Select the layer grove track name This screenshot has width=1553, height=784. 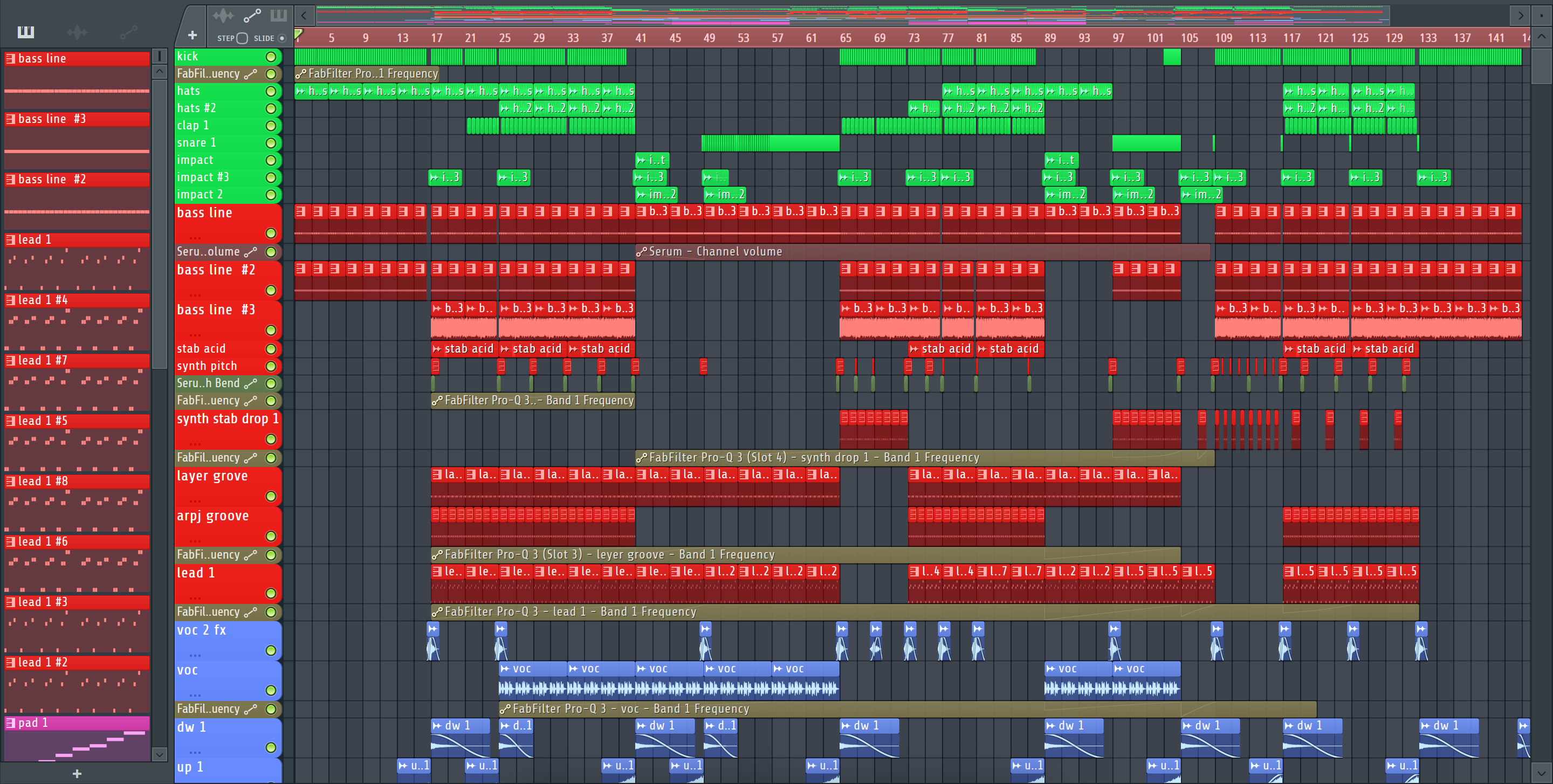click(x=212, y=476)
